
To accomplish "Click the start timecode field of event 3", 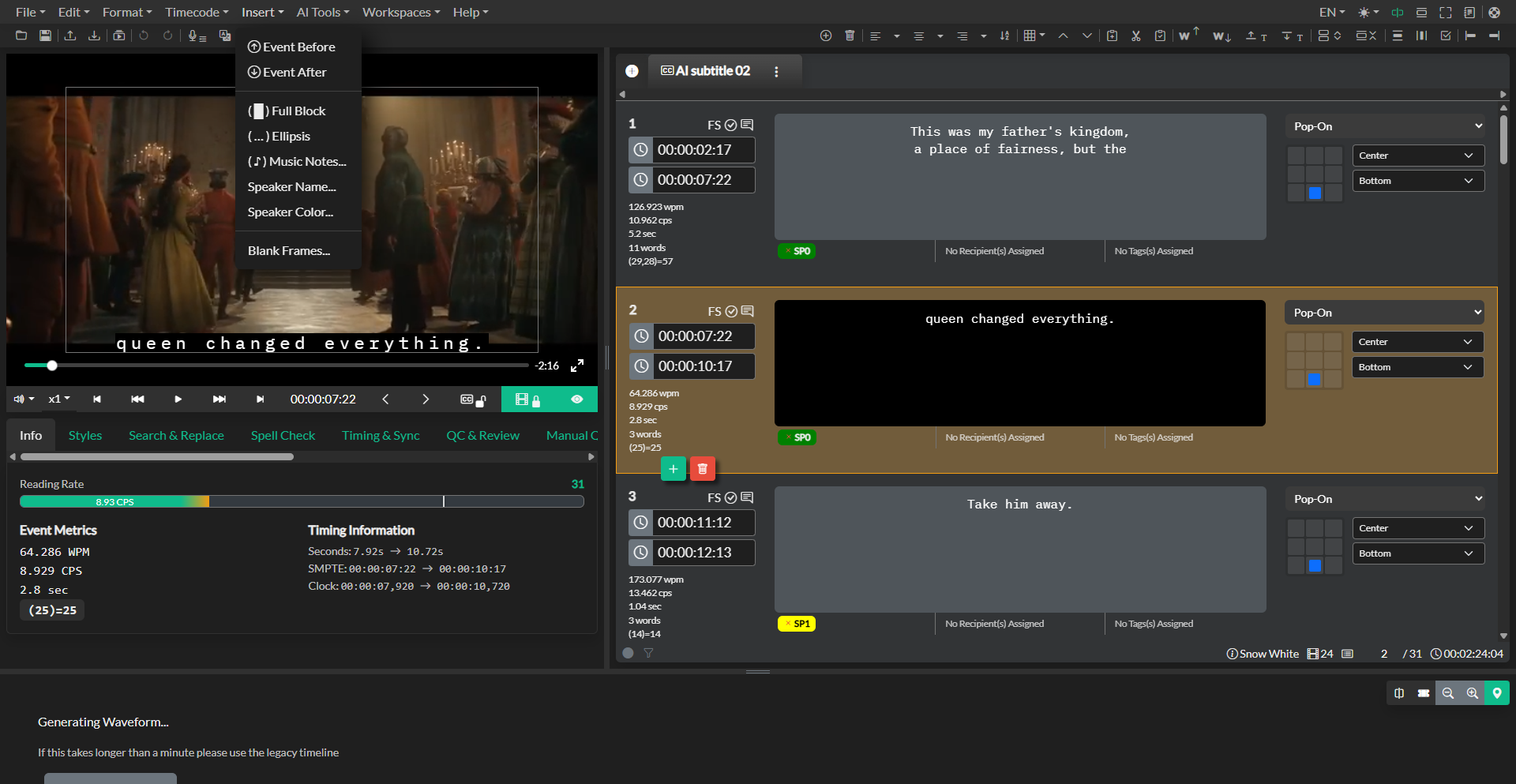I will (694, 523).
